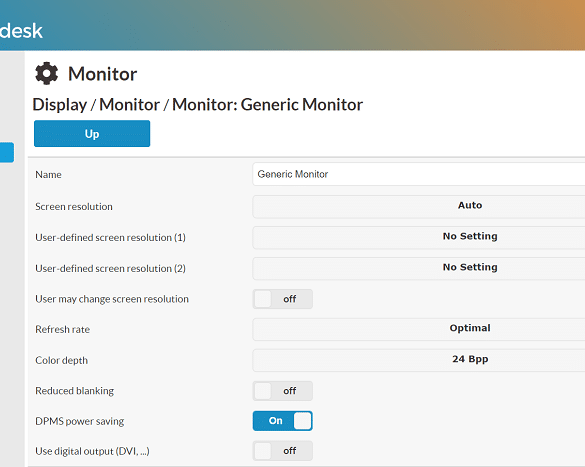This screenshot has width=585, height=467.
Task: Click the Refresh rate label
Action: pyautogui.click(x=62, y=329)
